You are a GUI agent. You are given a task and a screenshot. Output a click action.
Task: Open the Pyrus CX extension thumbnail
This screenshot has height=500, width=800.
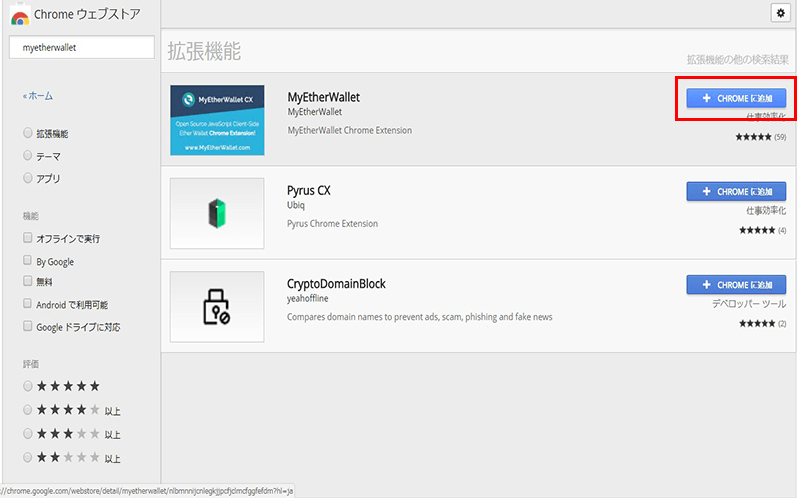click(x=217, y=213)
